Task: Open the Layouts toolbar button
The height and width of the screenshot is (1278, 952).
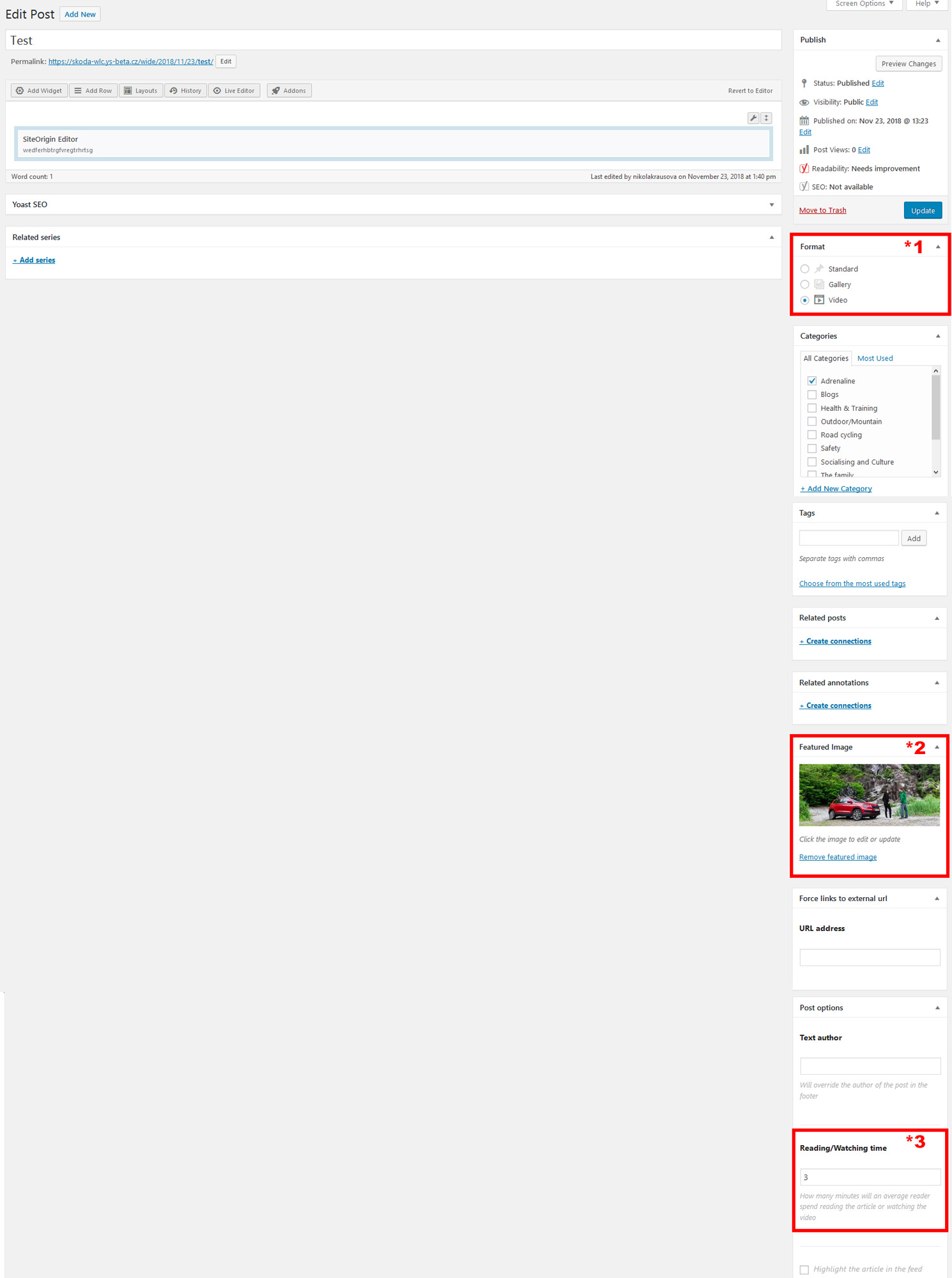Action: pyautogui.click(x=141, y=91)
